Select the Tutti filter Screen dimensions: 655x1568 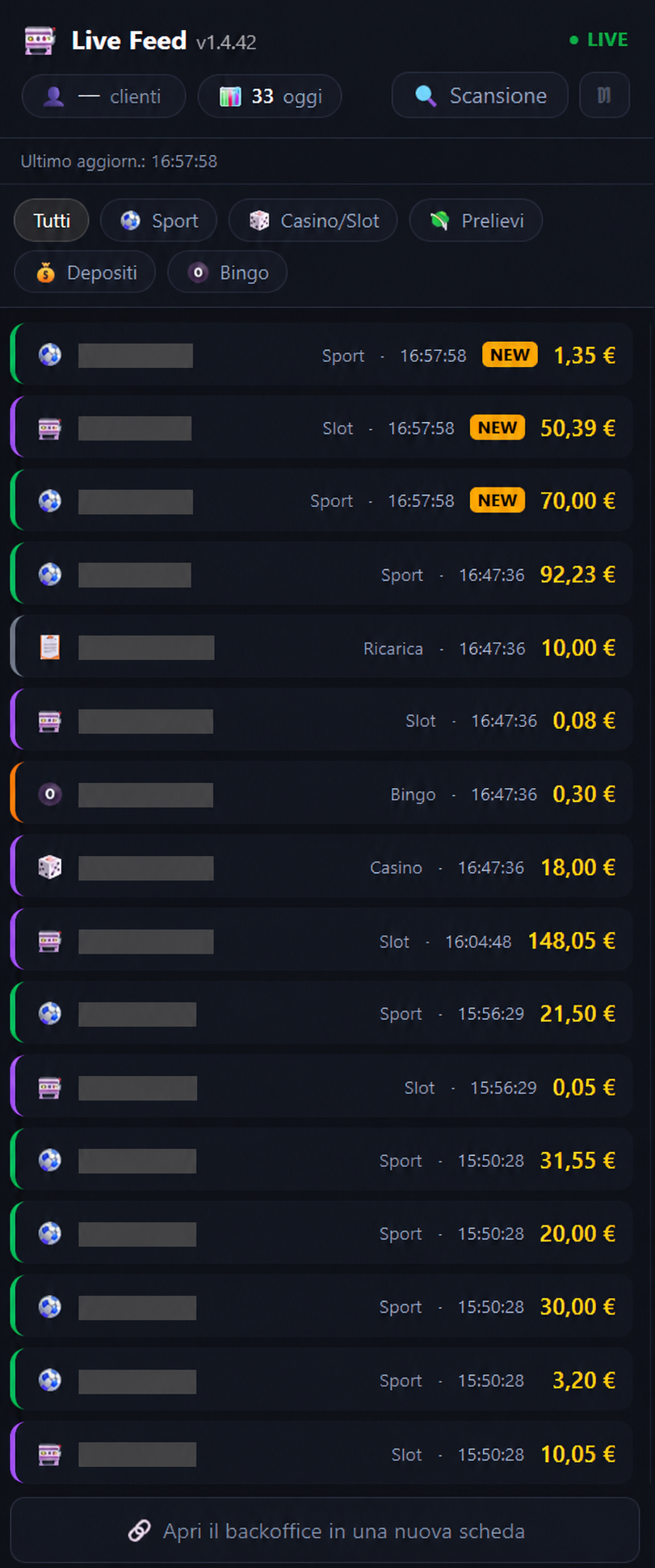pyautogui.click(x=52, y=221)
